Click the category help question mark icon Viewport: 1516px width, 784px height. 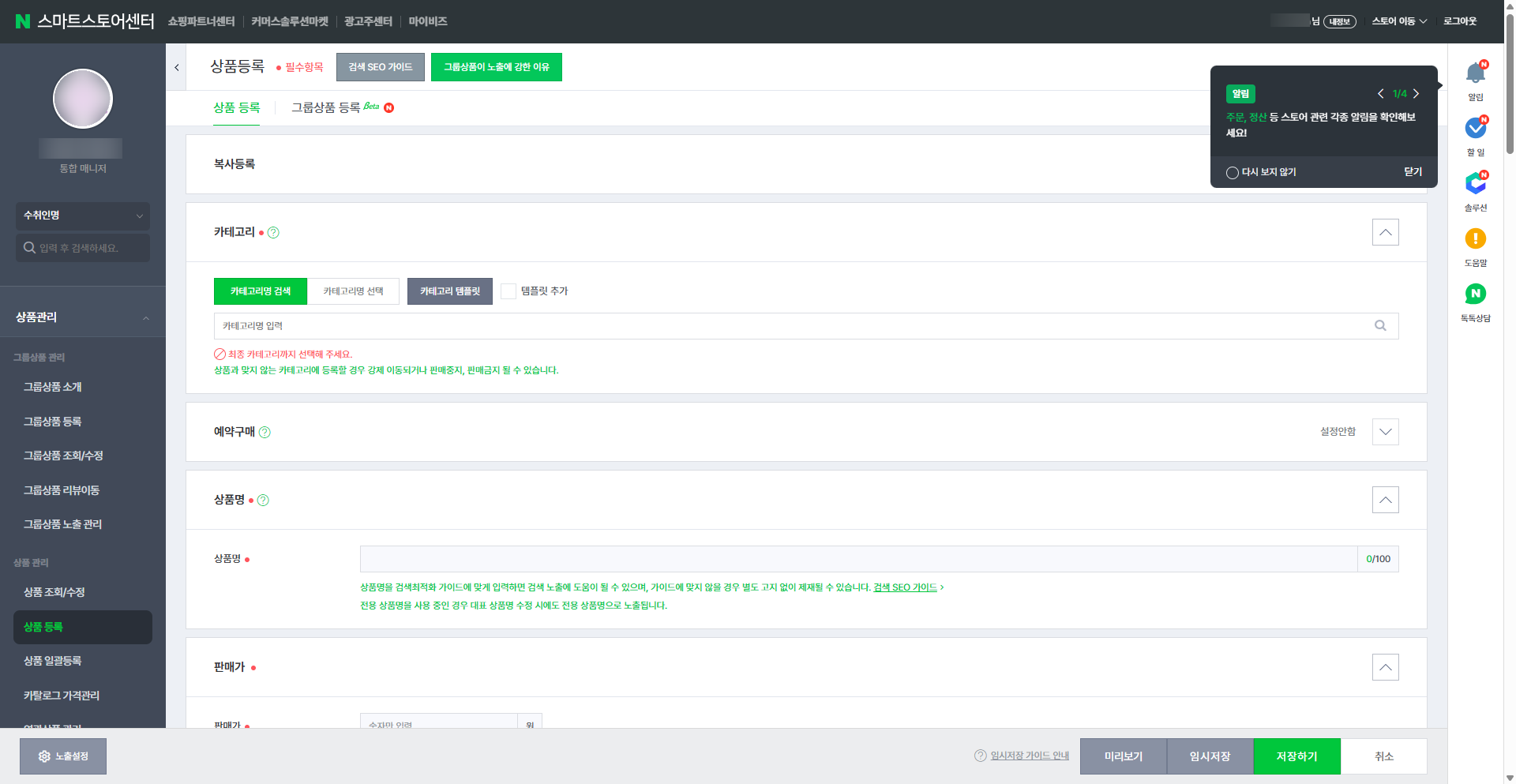pos(273,232)
